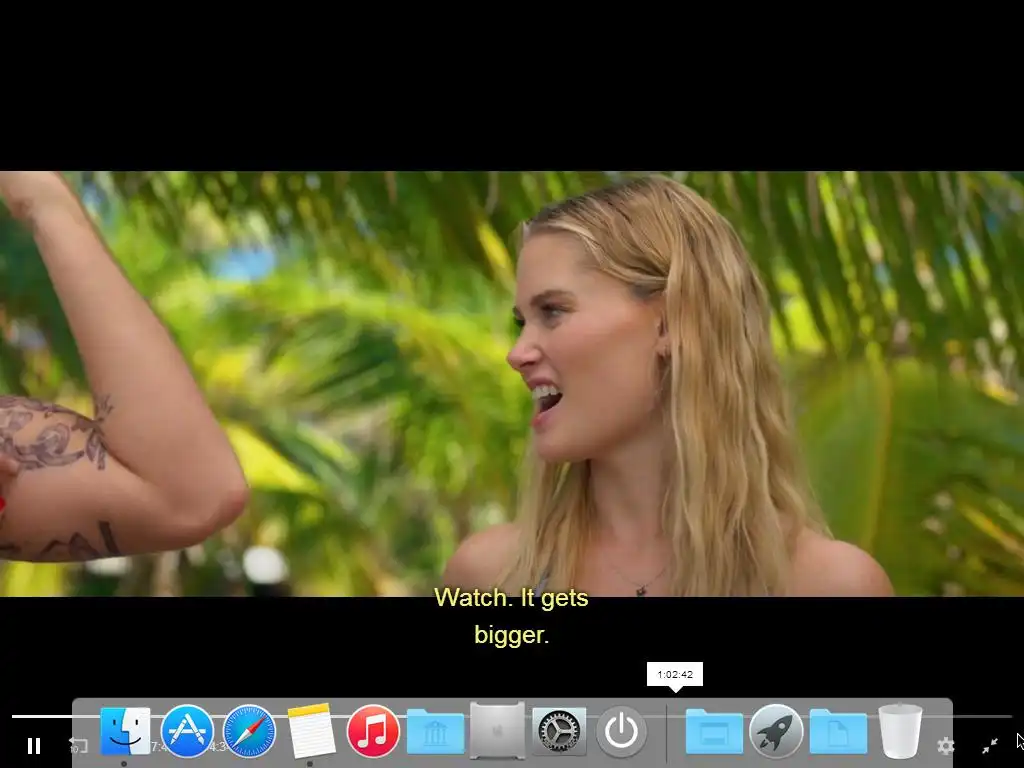Open Finder from the dock
The width and height of the screenshot is (1024, 768).
[x=125, y=731]
